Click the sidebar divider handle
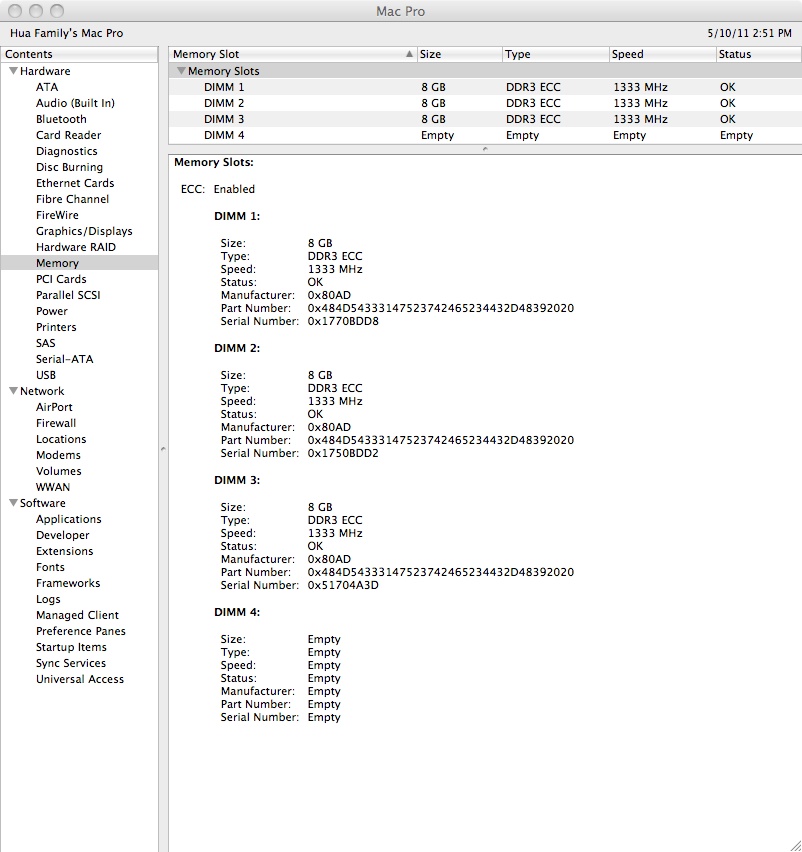The height and width of the screenshot is (852, 802). pyautogui.click(x=163, y=449)
